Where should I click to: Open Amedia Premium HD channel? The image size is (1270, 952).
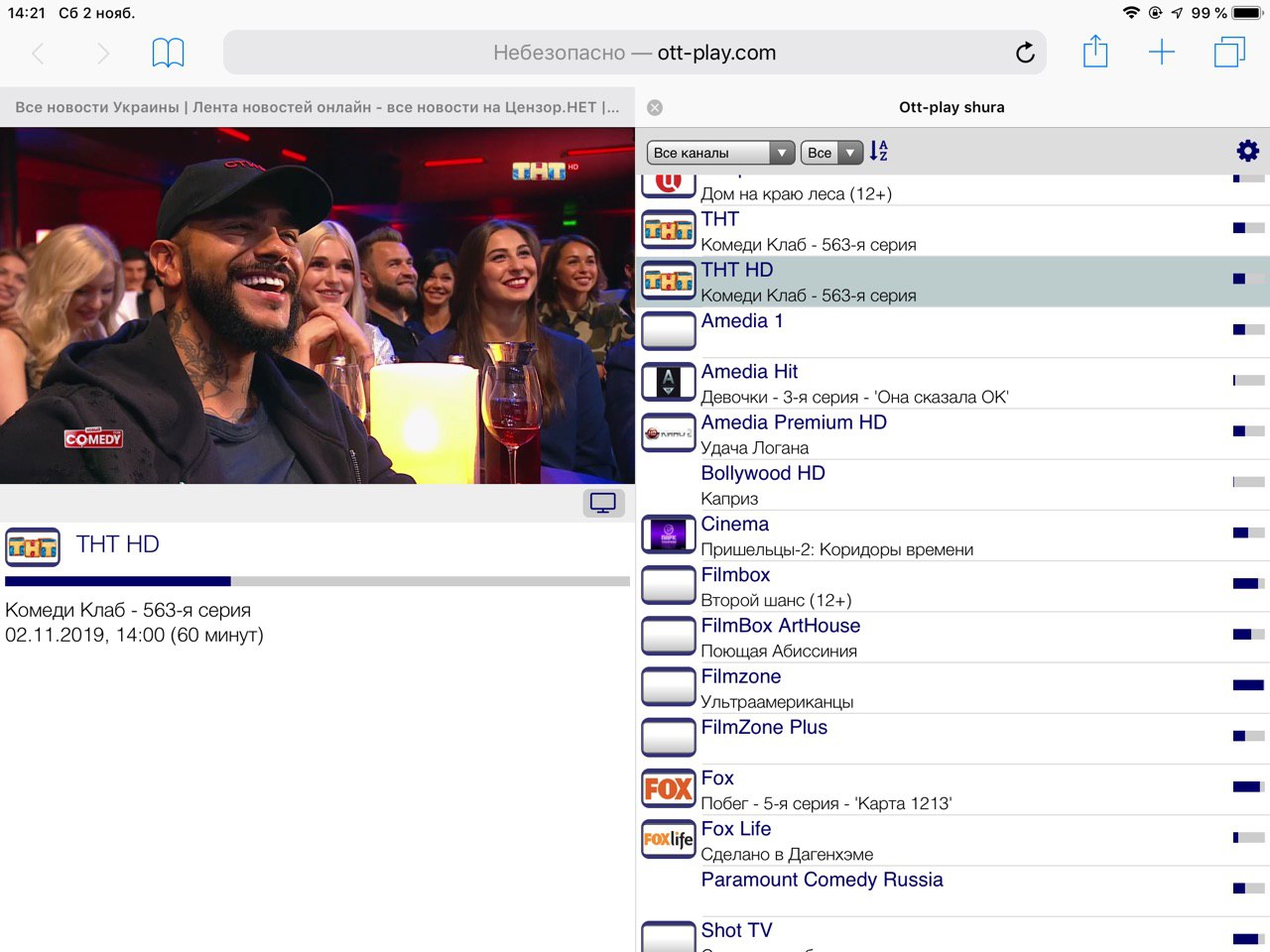click(x=952, y=434)
